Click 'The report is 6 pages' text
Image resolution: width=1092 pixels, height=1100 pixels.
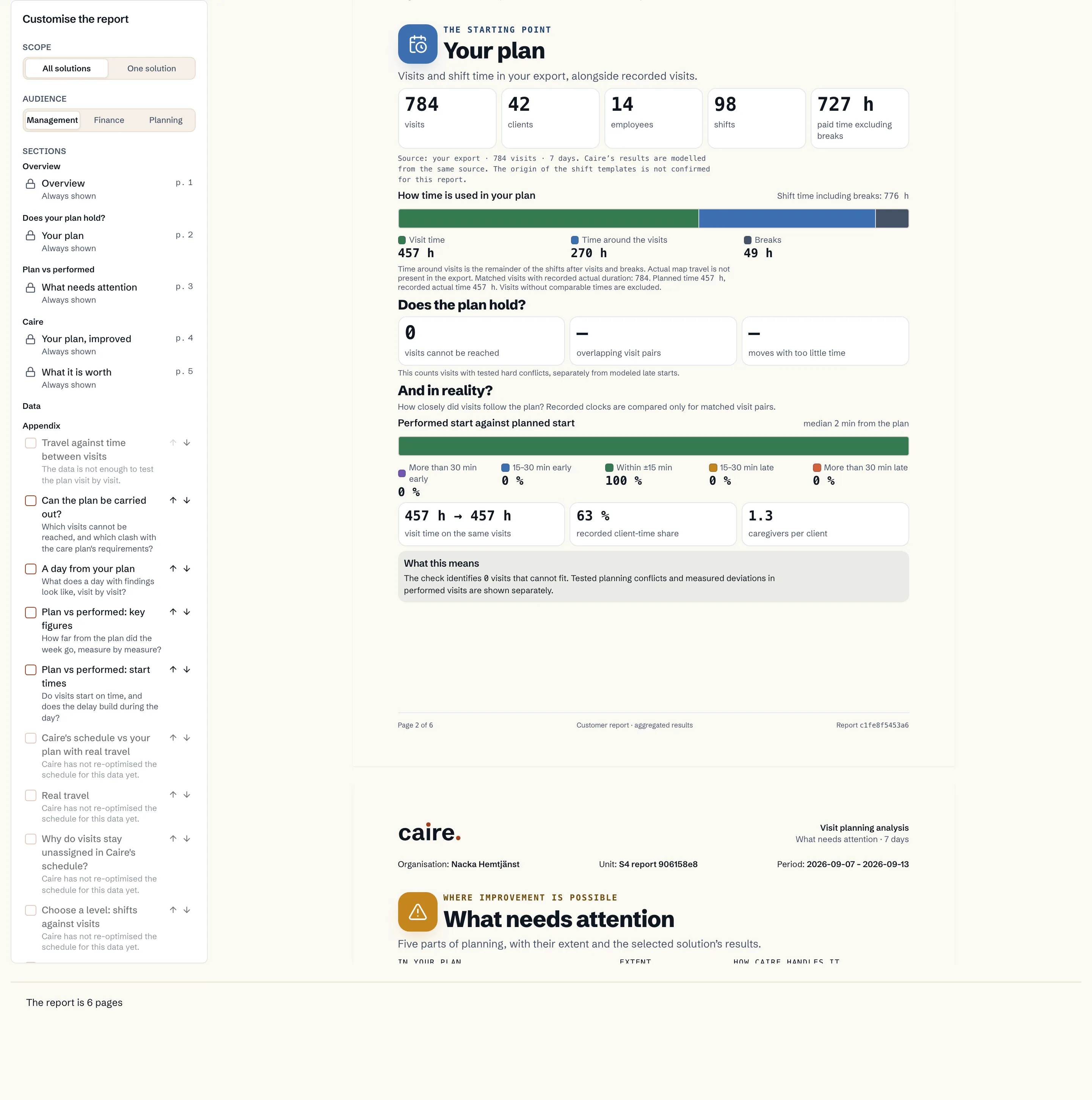pos(75,1003)
